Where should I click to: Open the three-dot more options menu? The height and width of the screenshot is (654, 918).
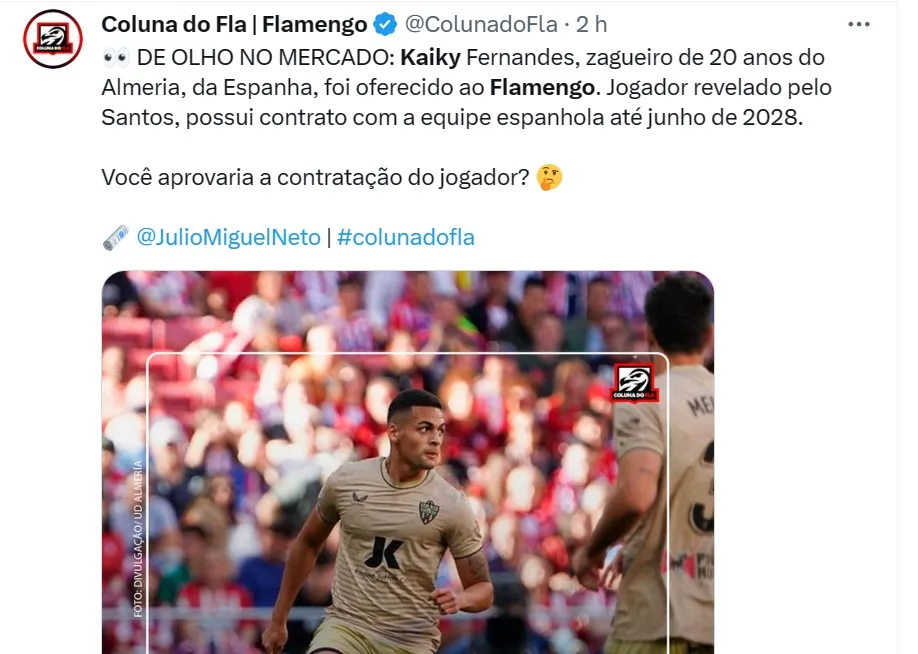(858, 25)
